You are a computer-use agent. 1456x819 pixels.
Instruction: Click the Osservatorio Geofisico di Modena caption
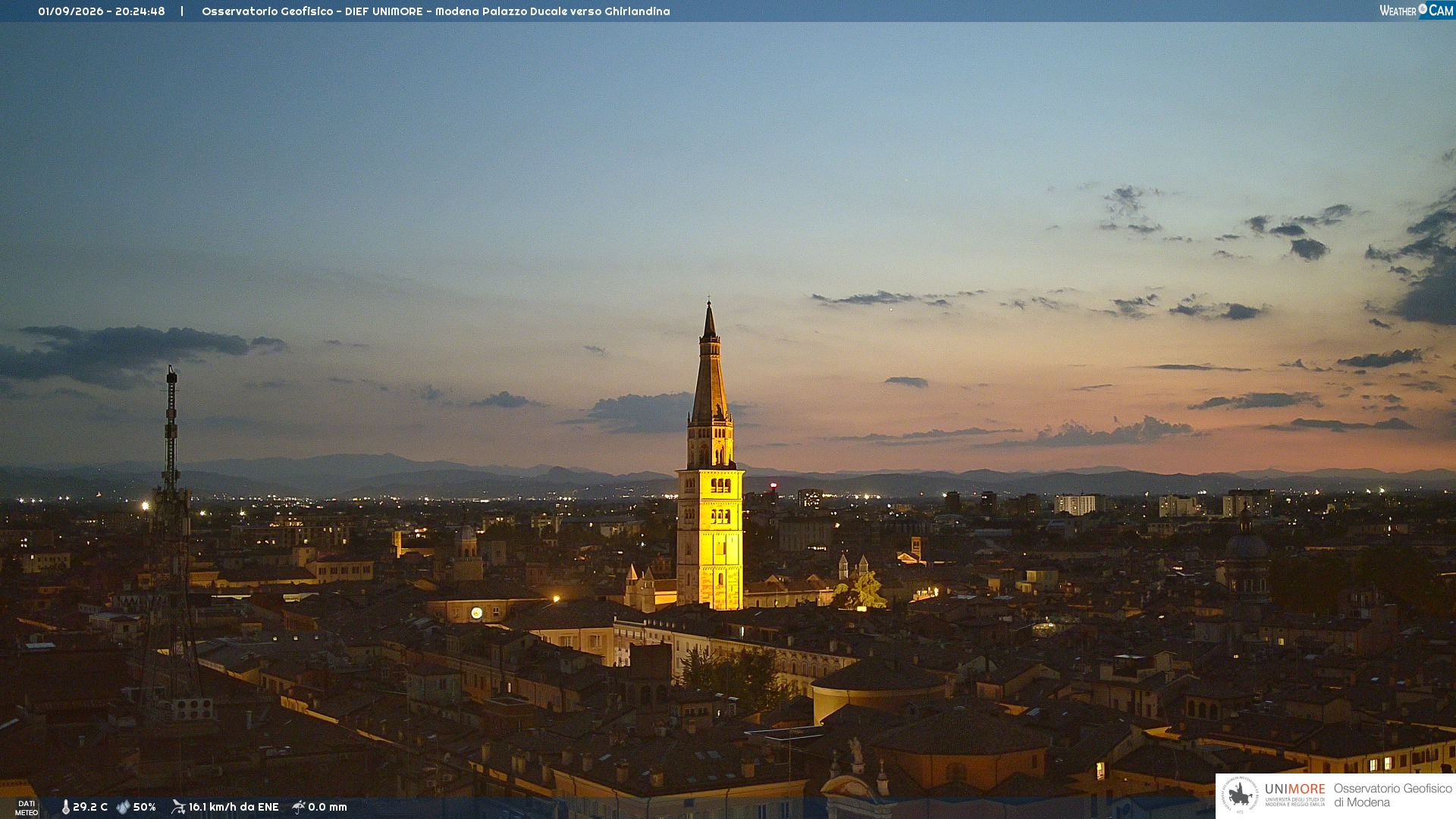coord(1393,795)
